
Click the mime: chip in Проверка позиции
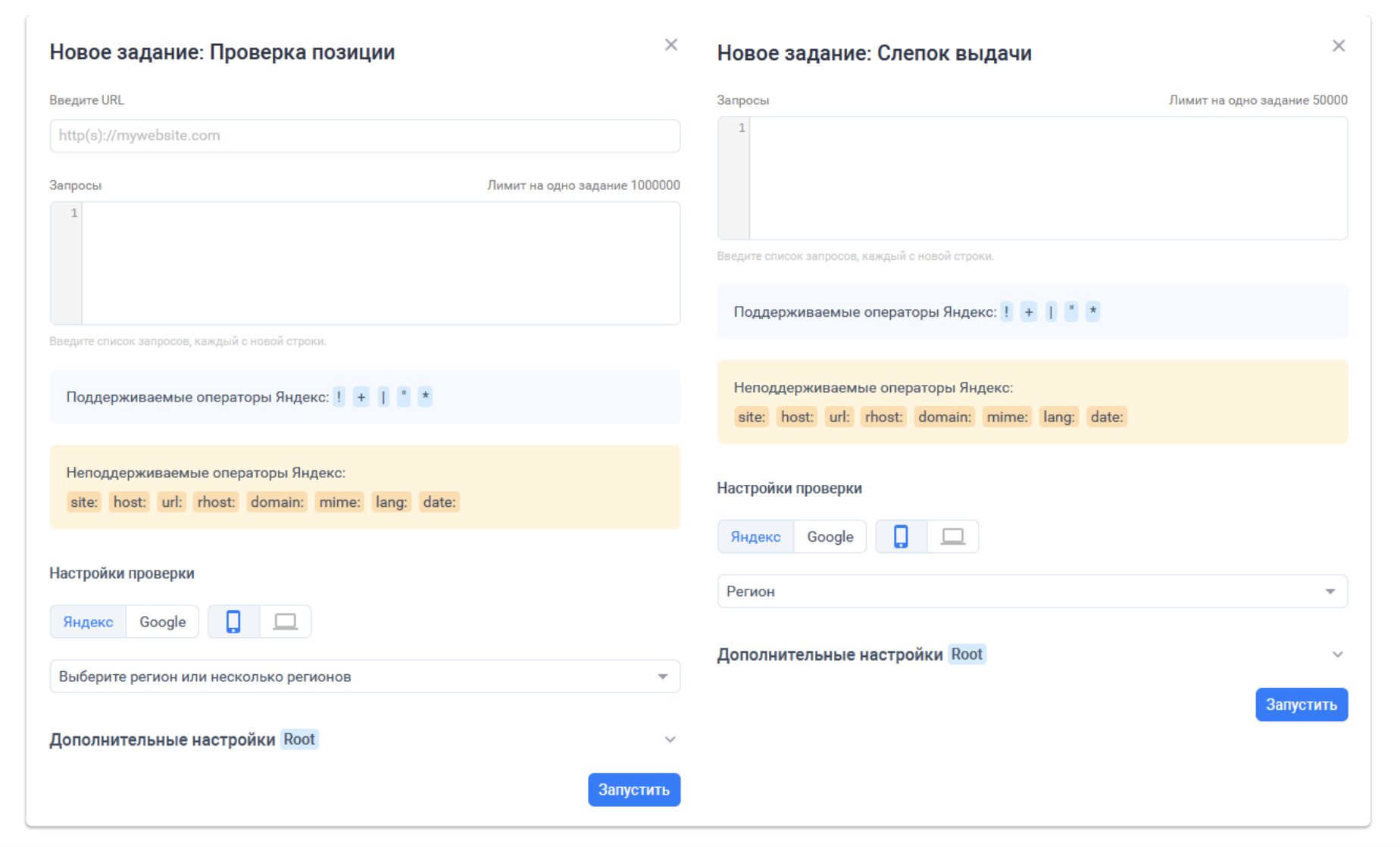[x=339, y=502]
